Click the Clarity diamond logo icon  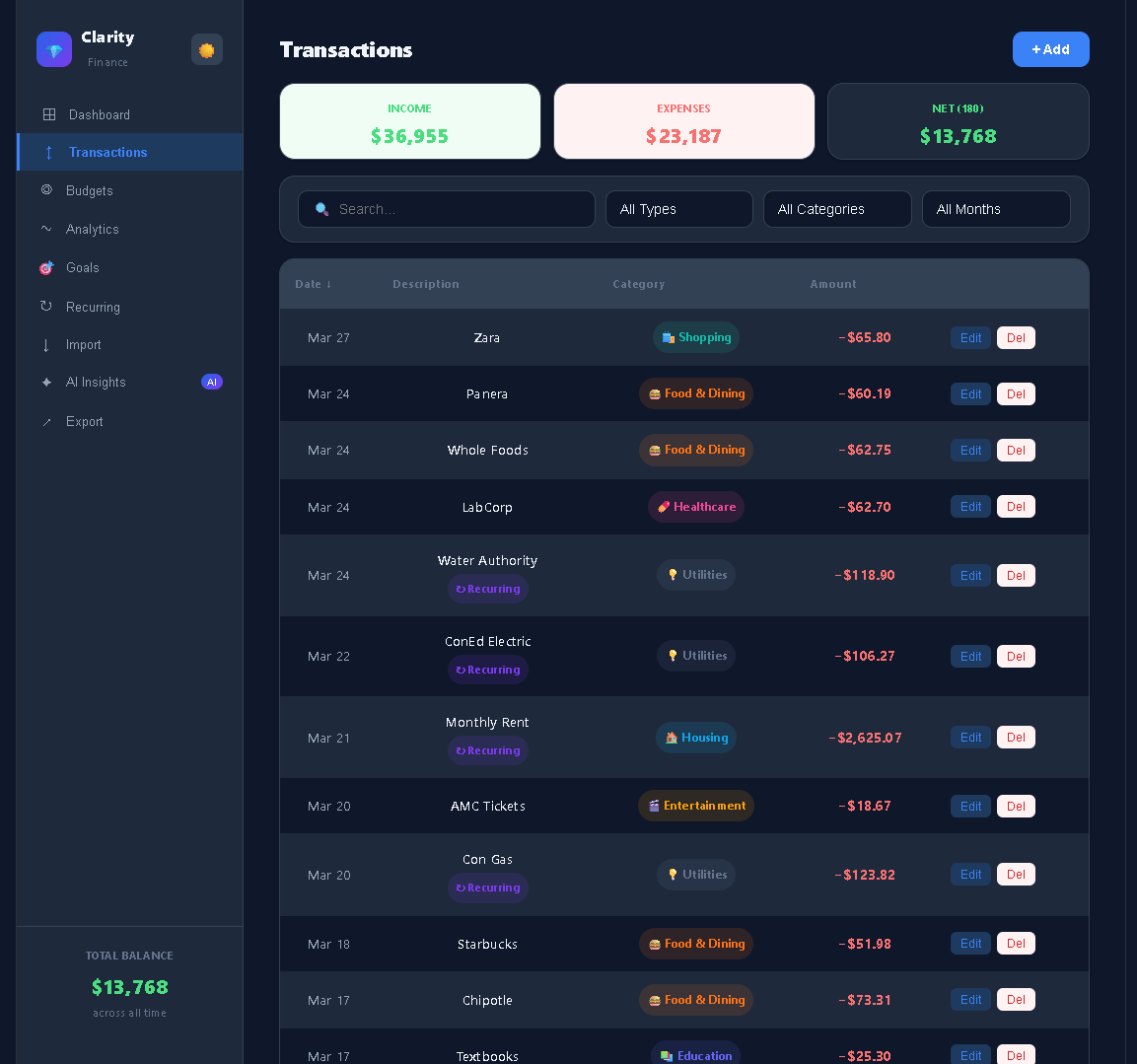tap(54, 49)
